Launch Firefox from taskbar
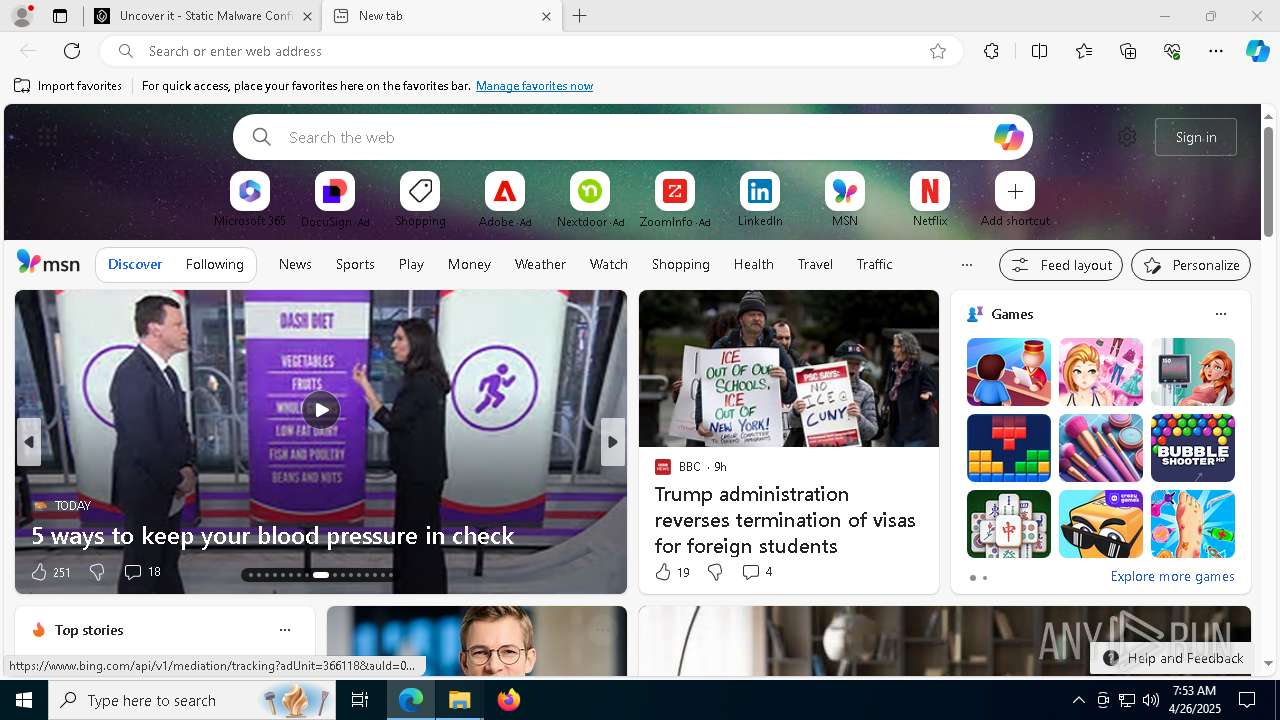1280x720 pixels. point(509,700)
